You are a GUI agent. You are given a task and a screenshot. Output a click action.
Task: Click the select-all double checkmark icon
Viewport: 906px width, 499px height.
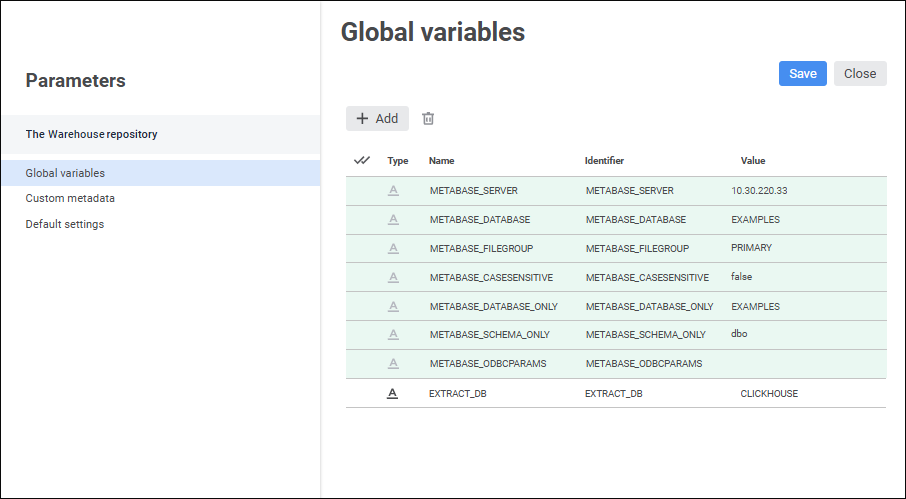tap(362, 160)
